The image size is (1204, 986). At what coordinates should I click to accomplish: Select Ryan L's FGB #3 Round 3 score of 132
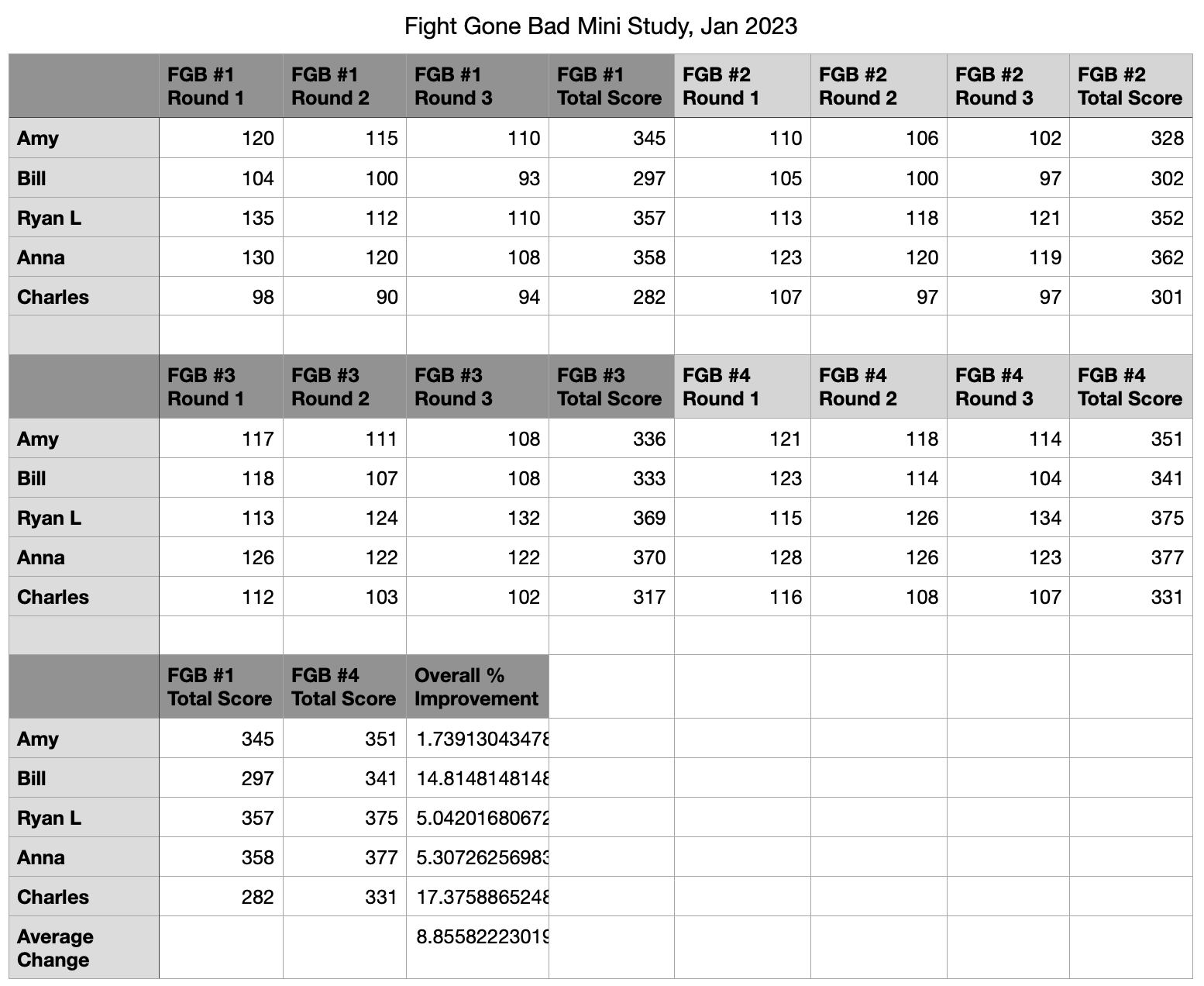click(x=477, y=518)
